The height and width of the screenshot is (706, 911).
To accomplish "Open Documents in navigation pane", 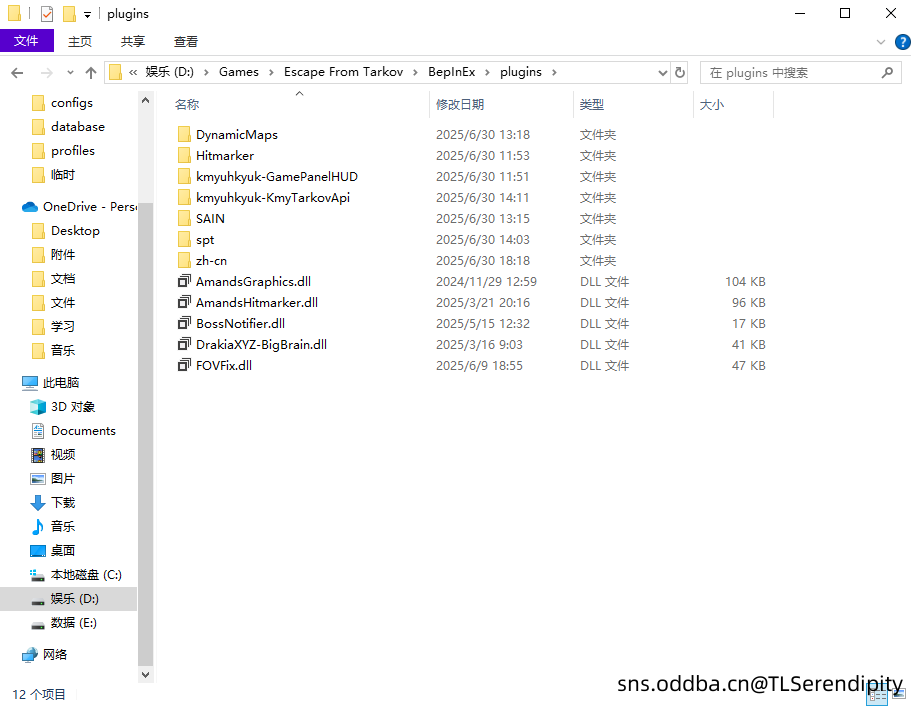I will [83, 431].
